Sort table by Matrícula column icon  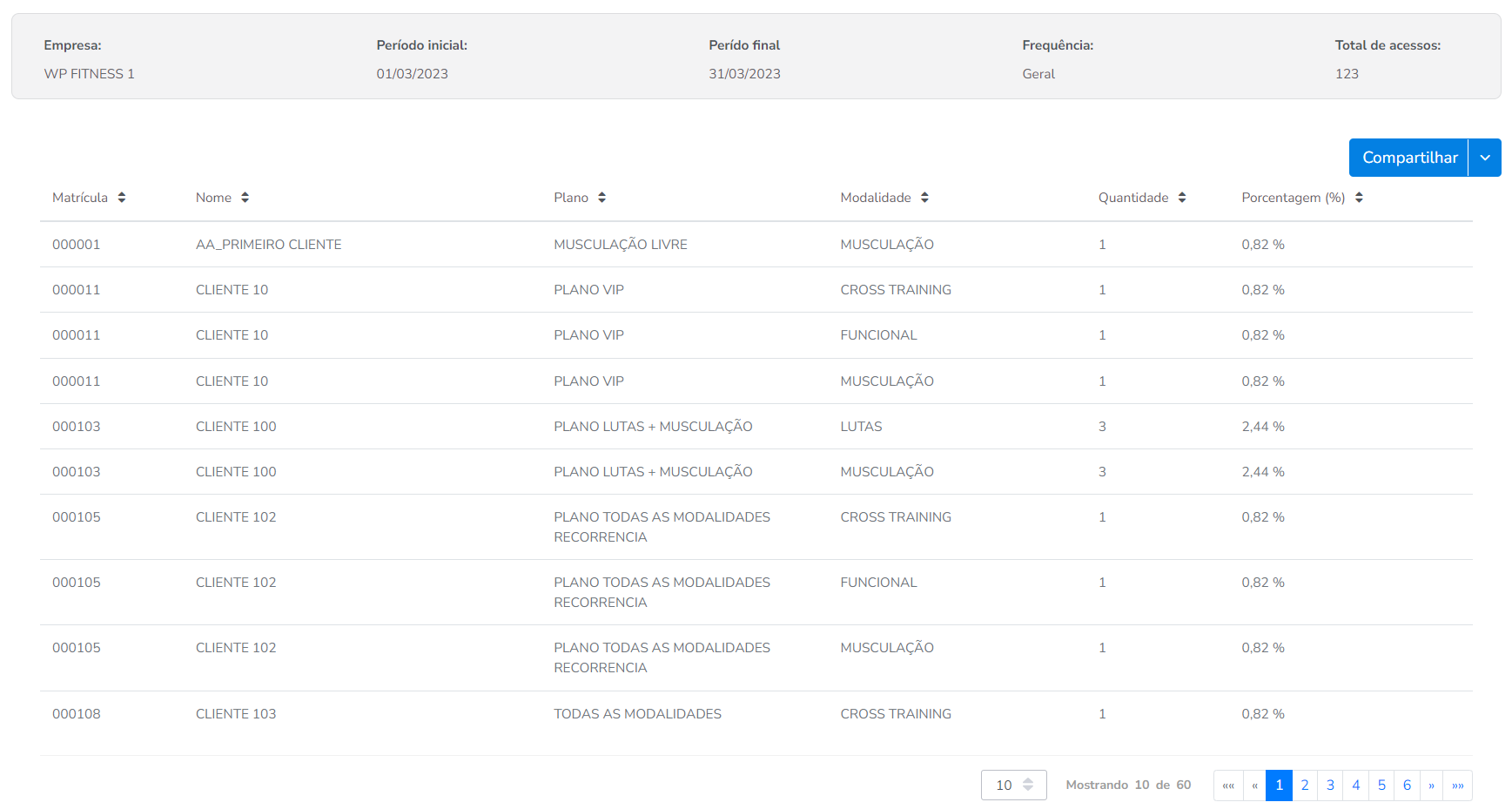tap(122, 198)
